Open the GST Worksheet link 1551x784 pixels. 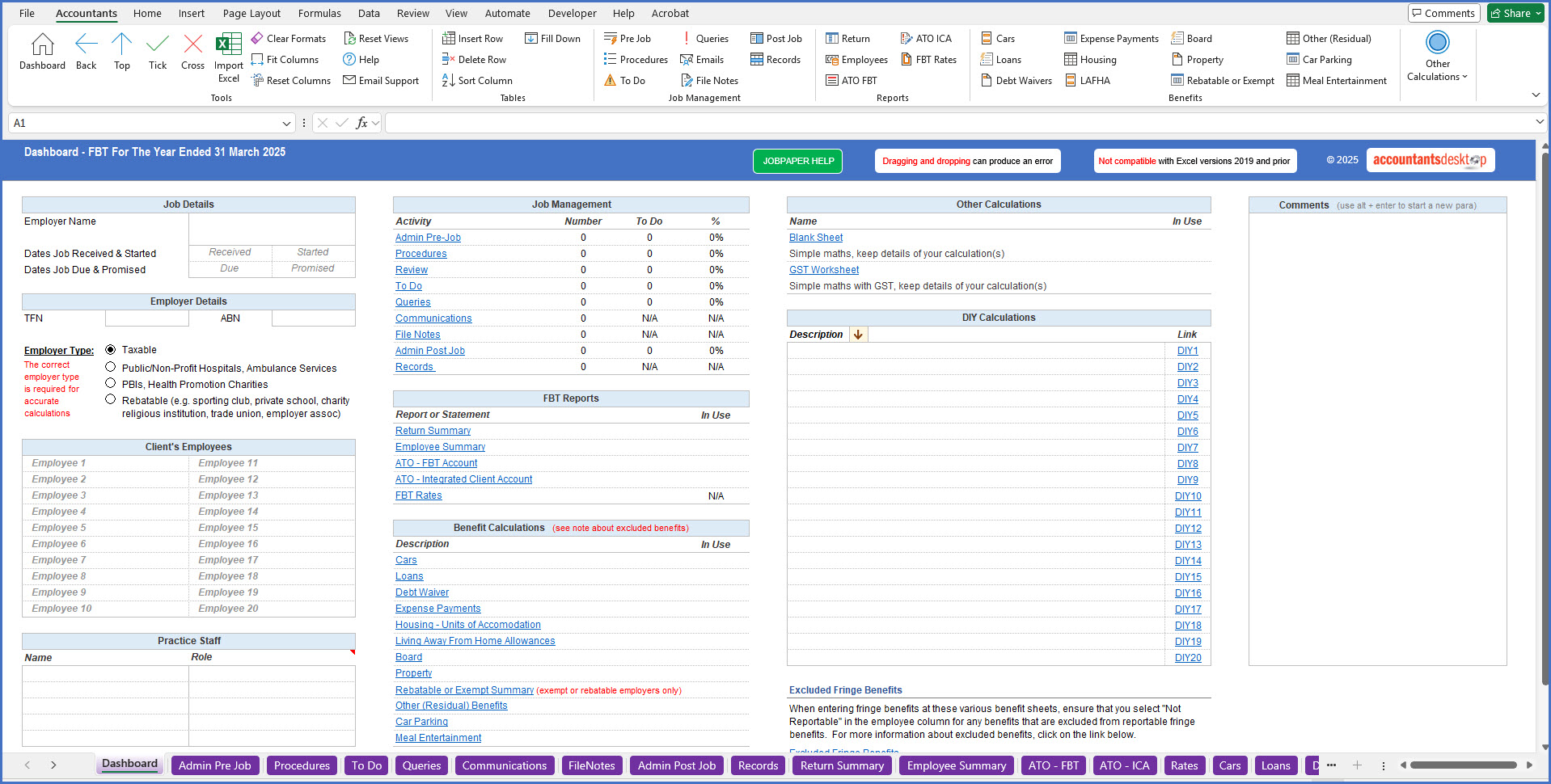pos(823,269)
